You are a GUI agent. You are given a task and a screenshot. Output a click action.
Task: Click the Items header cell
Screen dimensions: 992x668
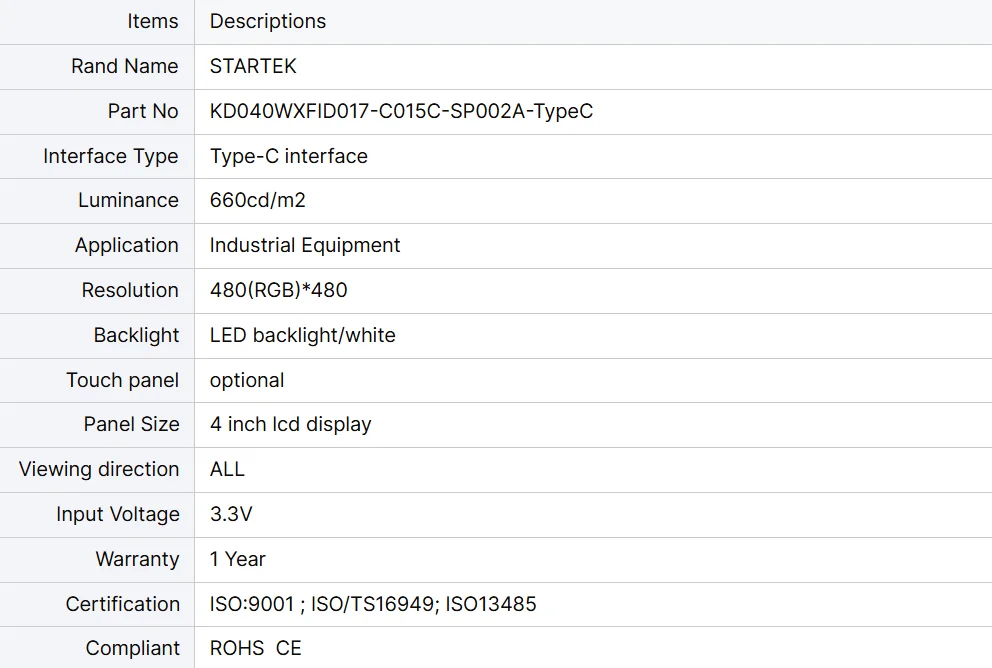pos(152,21)
